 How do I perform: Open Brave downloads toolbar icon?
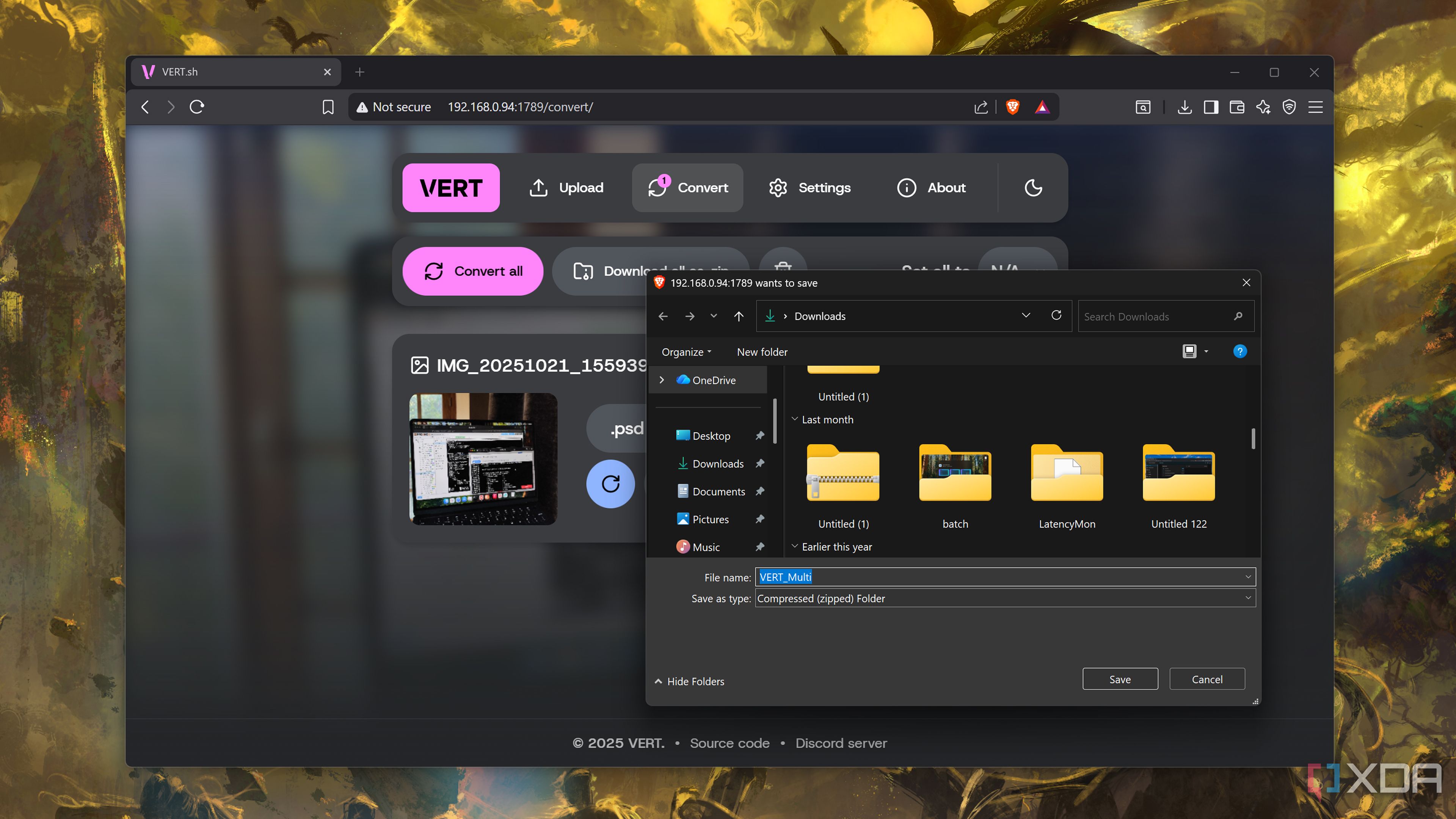point(1185,107)
